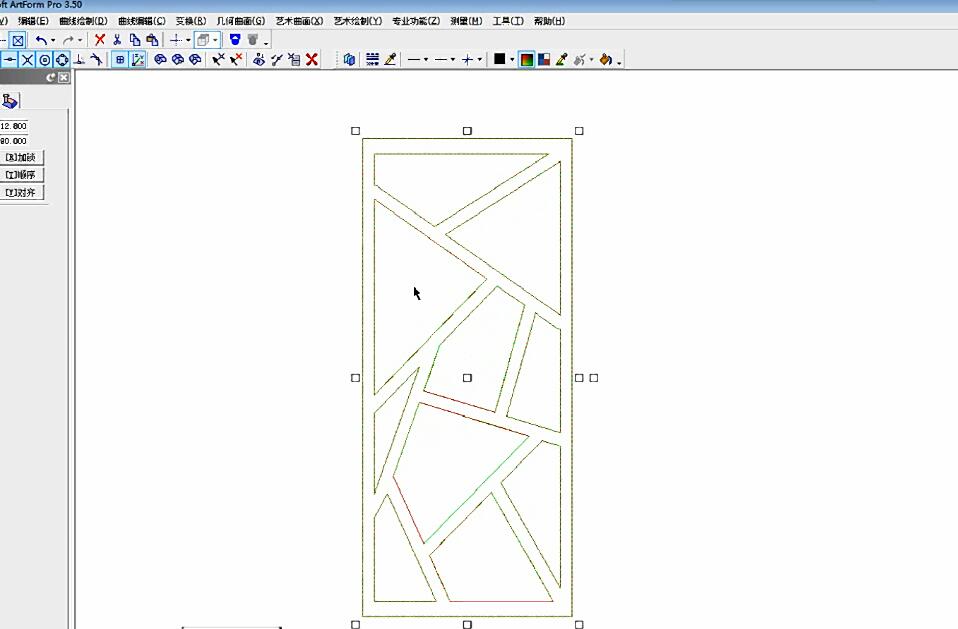958x629 pixels.
Task: Open the 编辑(E) menu
Action: 33,21
